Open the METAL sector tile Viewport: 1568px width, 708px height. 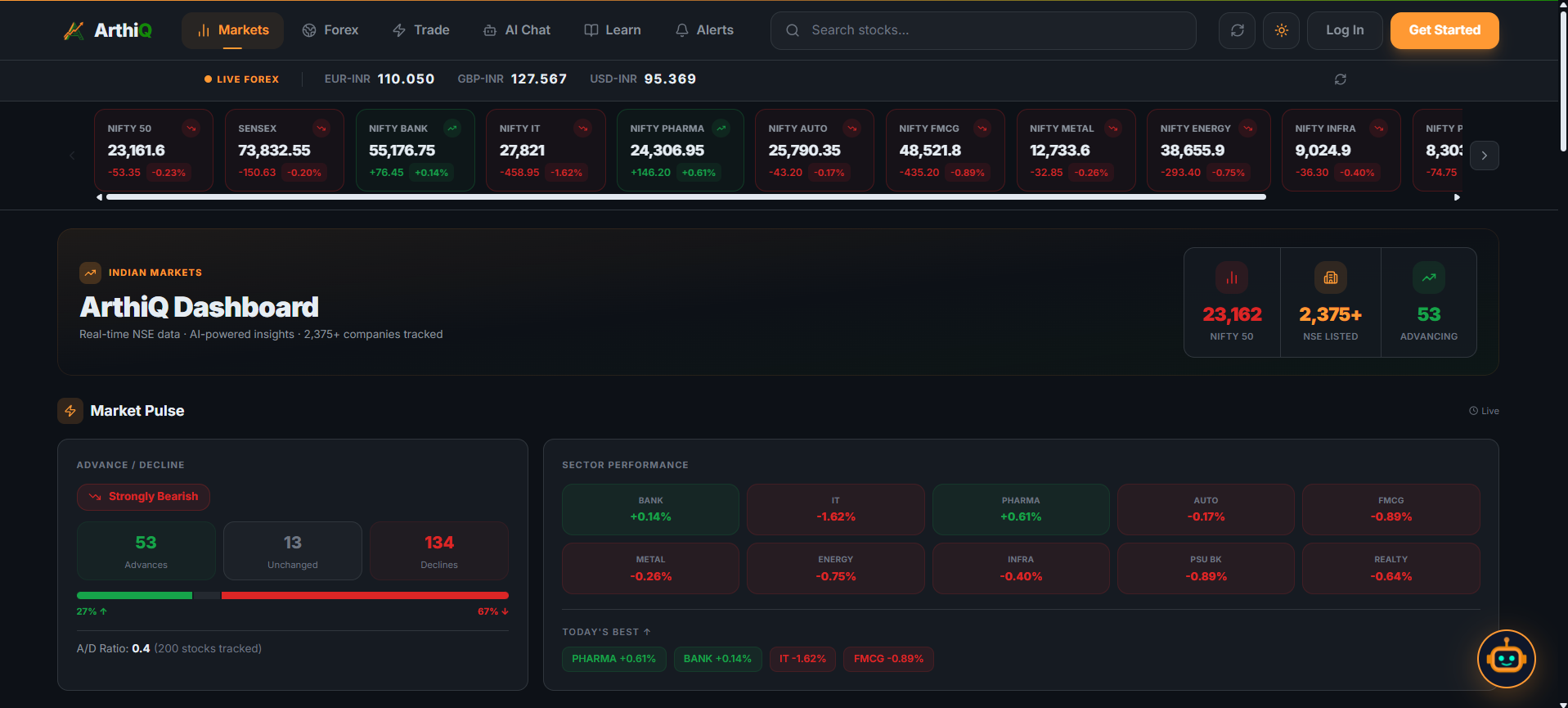pyautogui.click(x=650, y=568)
